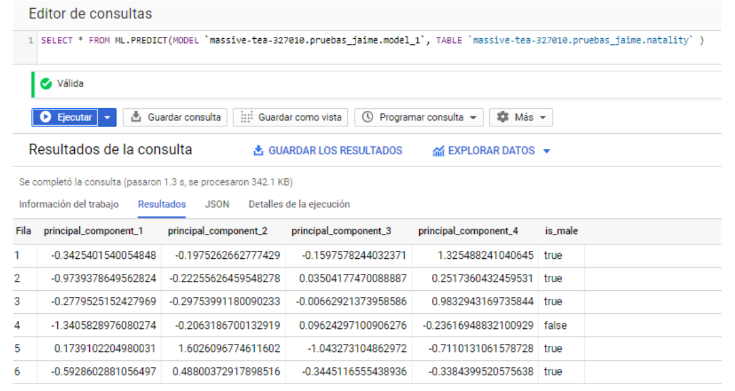Click principal_component_3 column header
The image size is (735, 391).
pos(341,231)
